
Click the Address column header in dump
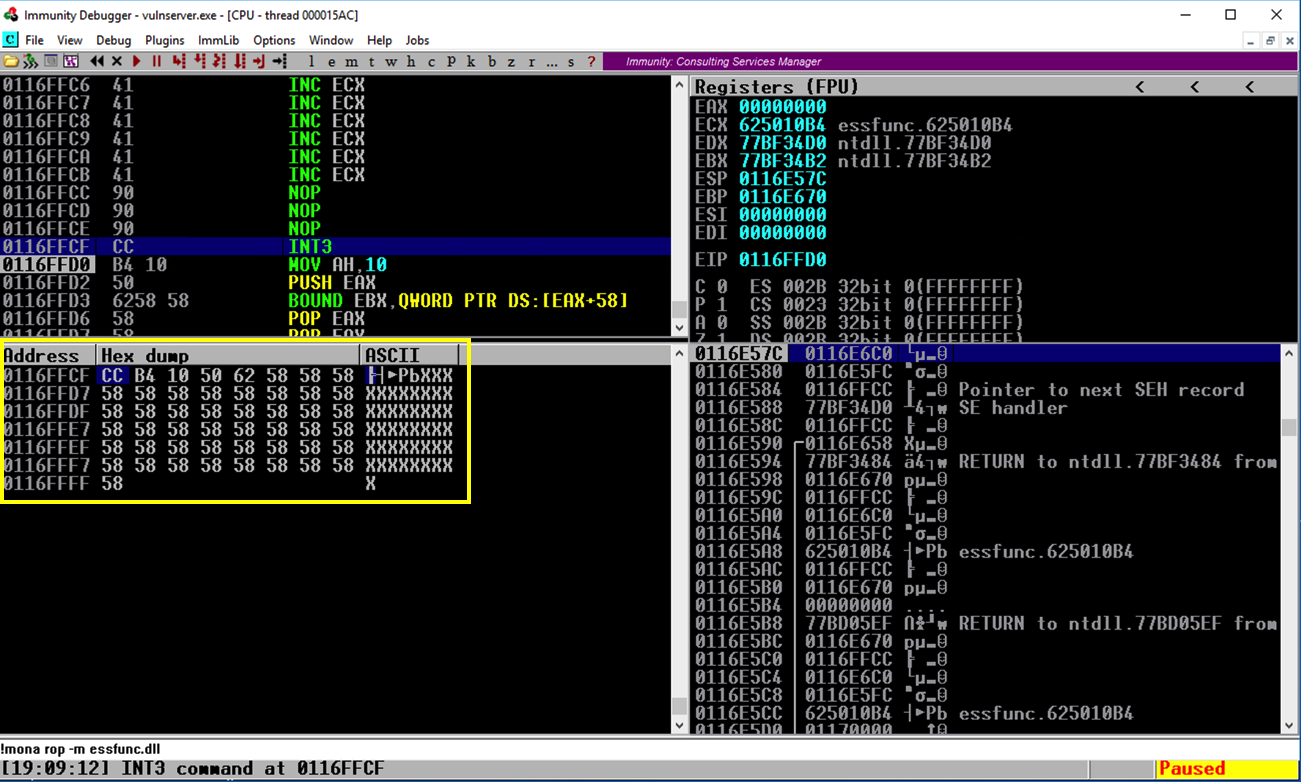tap(49, 355)
